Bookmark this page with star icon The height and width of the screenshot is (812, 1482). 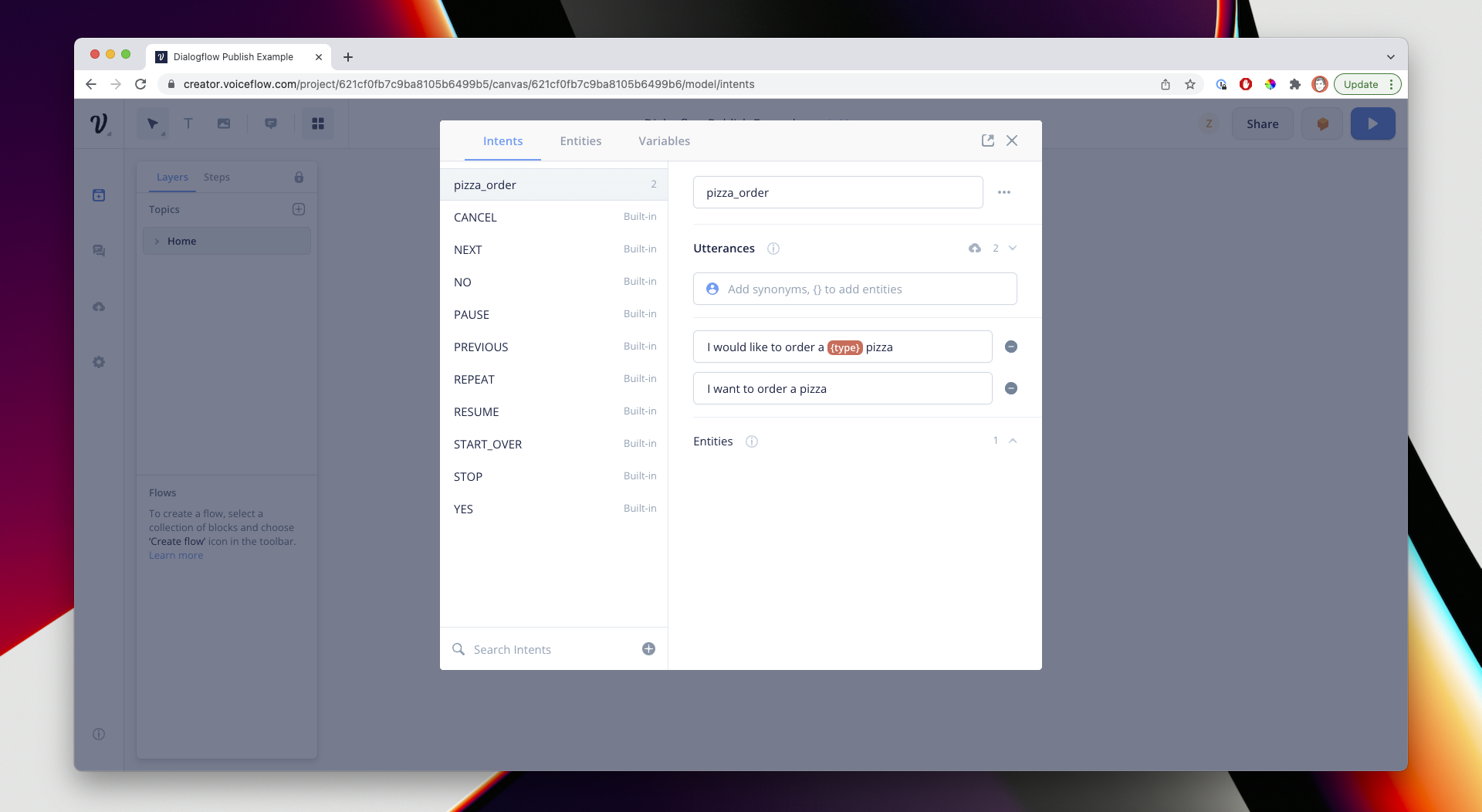point(1190,84)
